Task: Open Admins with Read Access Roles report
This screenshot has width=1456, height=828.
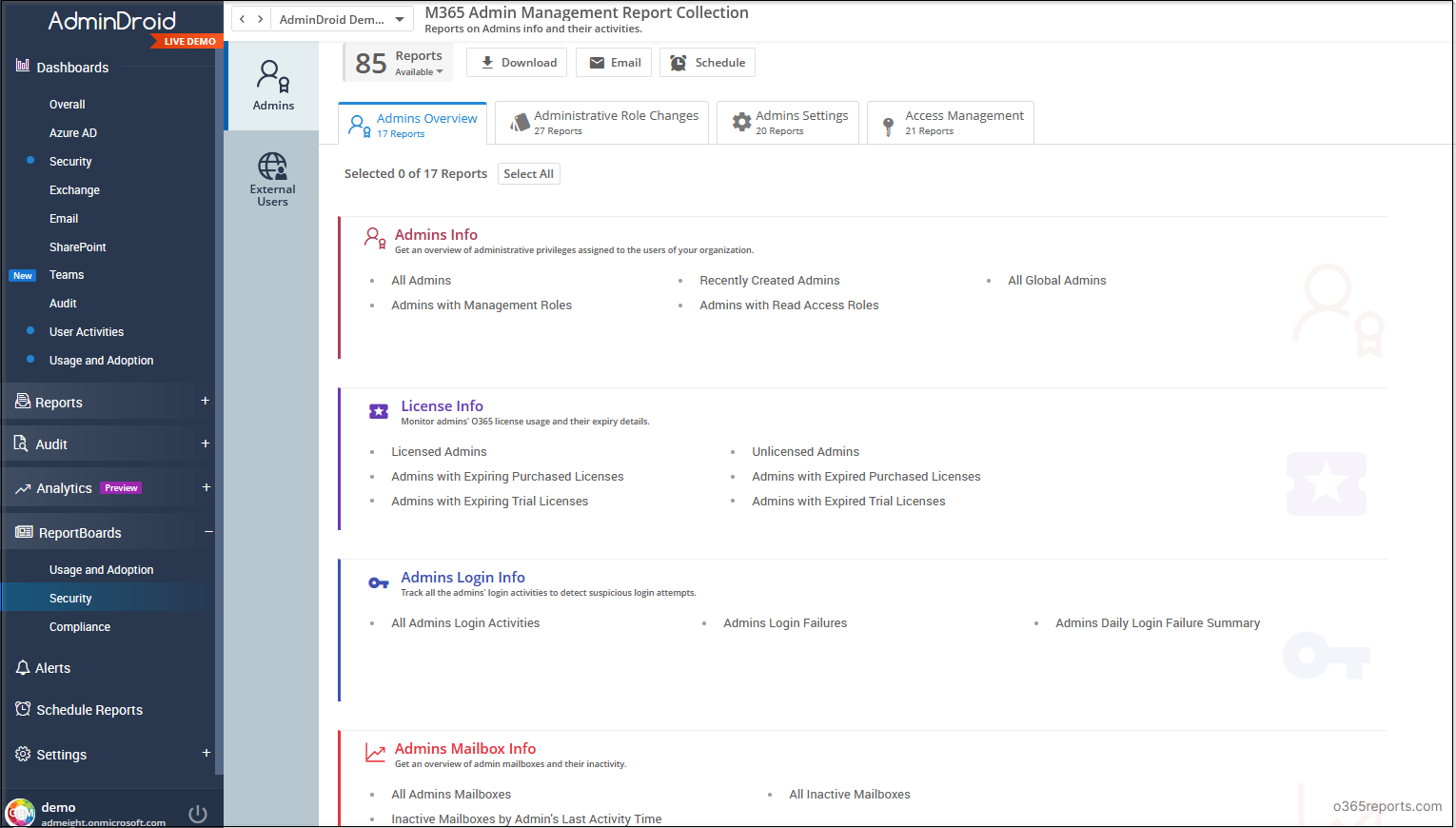Action: click(789, 305)
